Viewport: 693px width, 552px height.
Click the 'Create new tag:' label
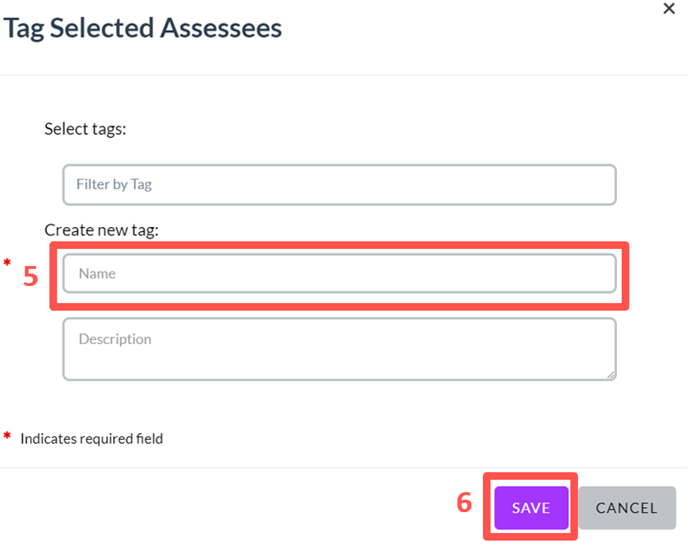(101, 230)
